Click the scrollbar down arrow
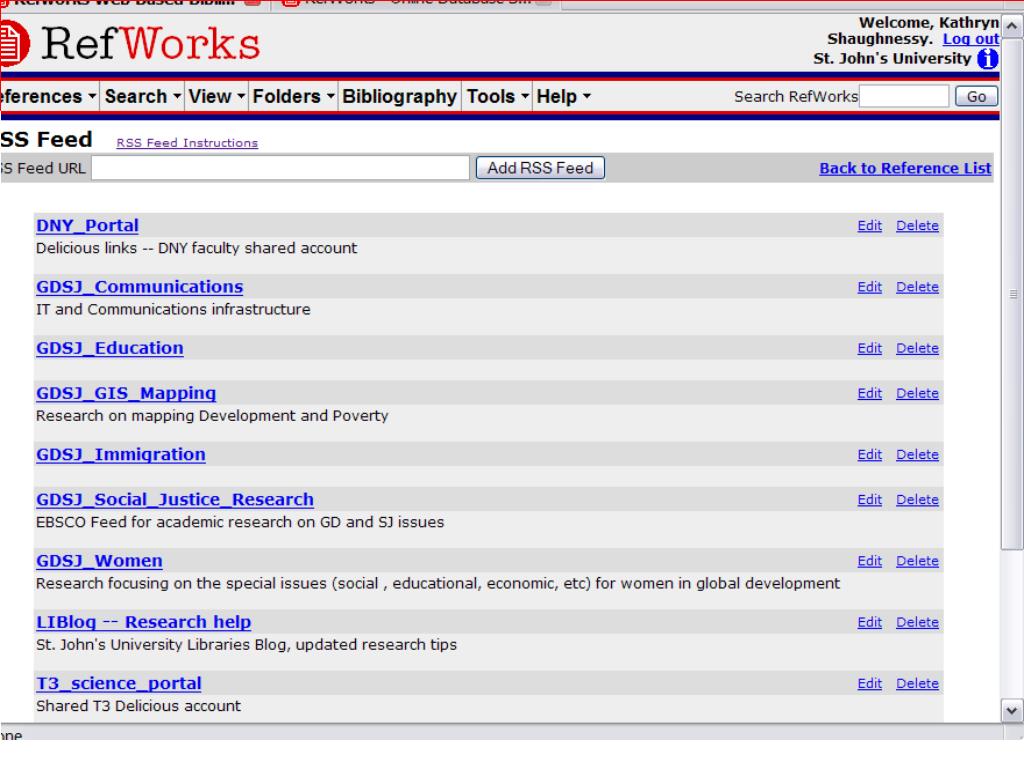Screen dimensions: 1024x768 (1012, 711)
